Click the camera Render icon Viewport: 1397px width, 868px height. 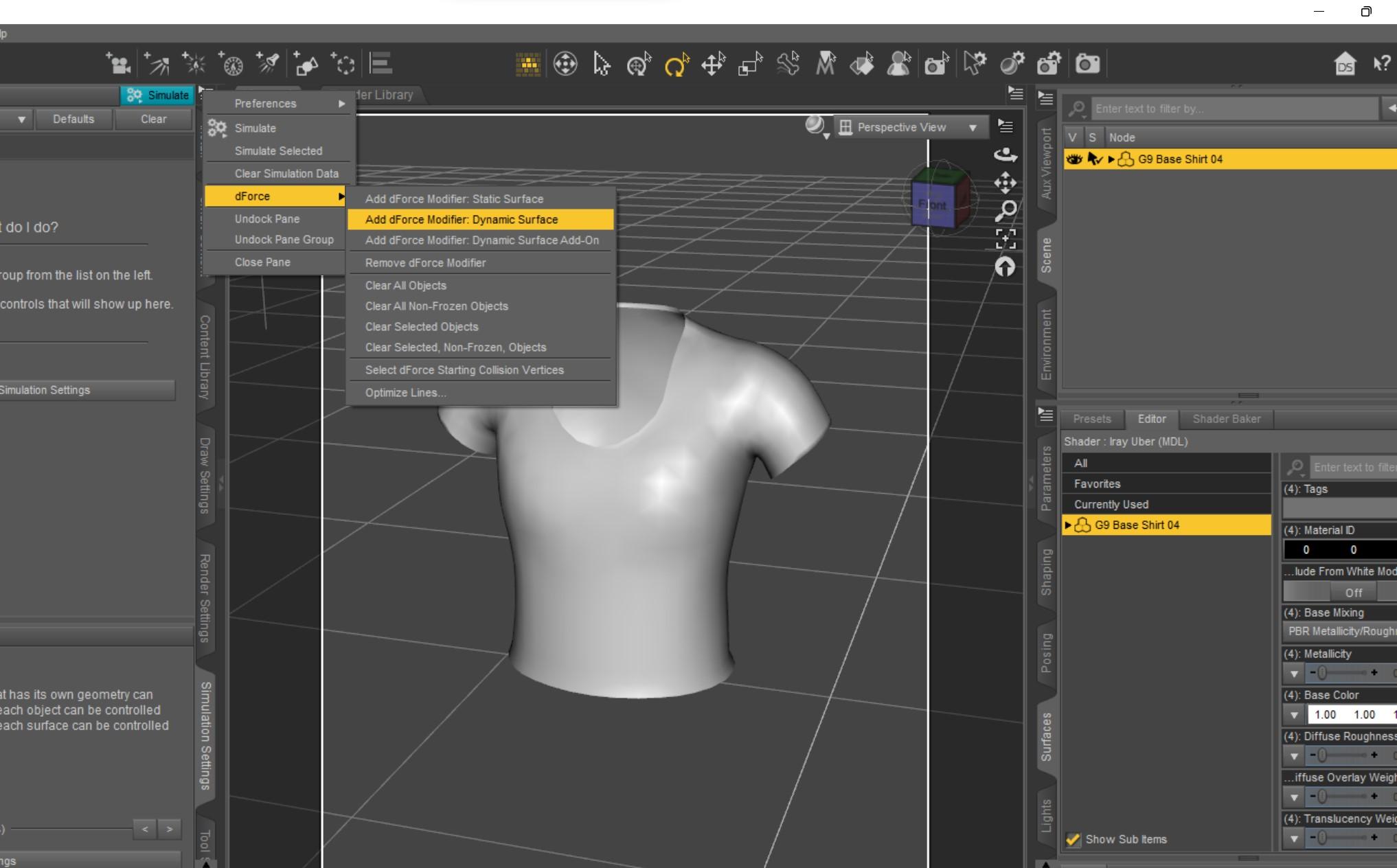[1087, 65]
